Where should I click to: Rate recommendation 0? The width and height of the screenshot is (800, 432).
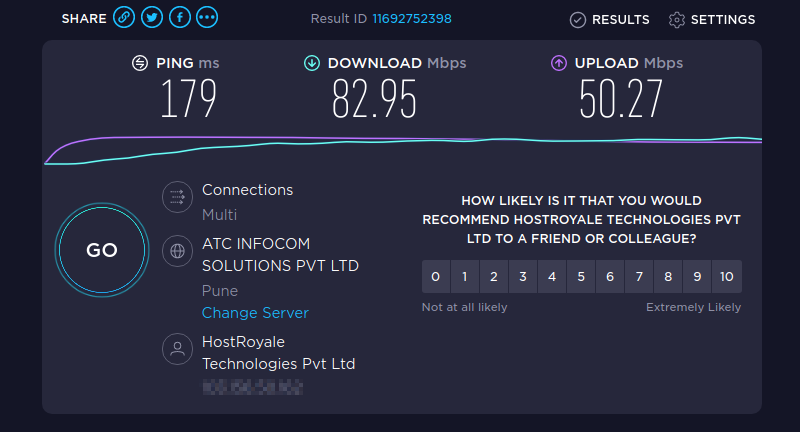pos(436,276)
